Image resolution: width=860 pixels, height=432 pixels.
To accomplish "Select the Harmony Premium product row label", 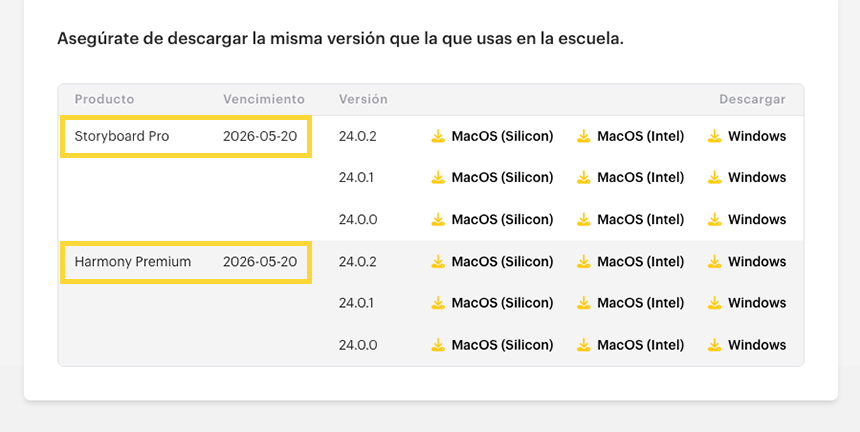I will tap(133, 262).
